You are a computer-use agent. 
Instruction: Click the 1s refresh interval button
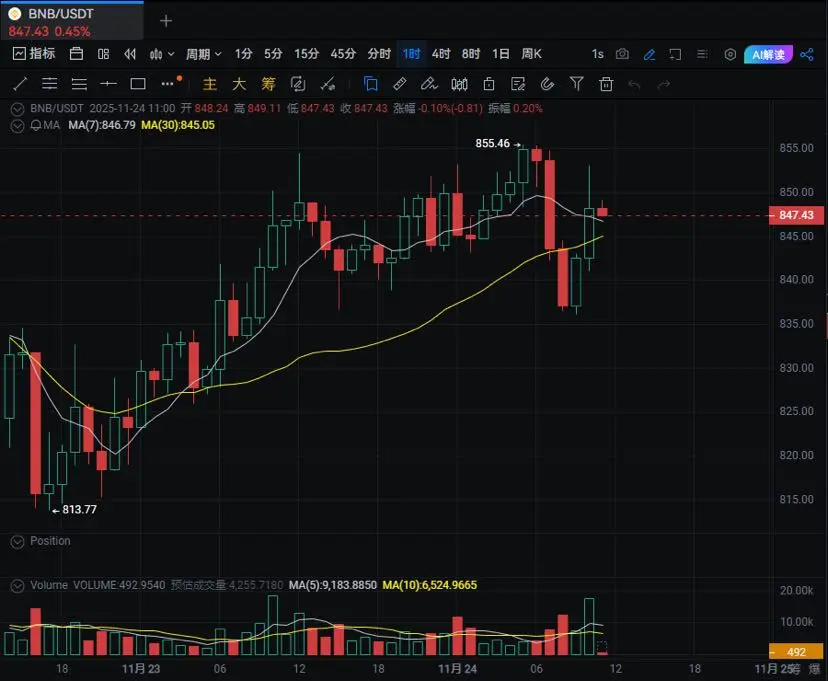click(597, 54)
